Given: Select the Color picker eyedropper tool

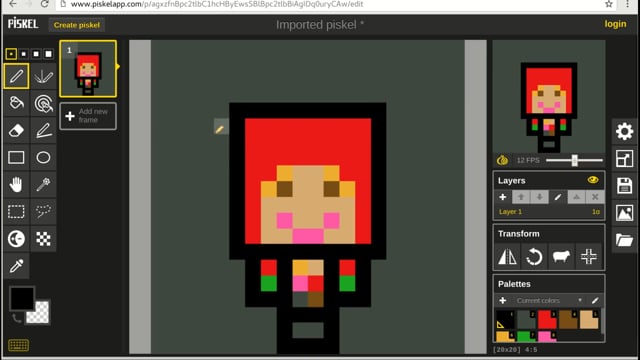Looking at the screenshot, I should pyautogui.click(x=16, y=266).
